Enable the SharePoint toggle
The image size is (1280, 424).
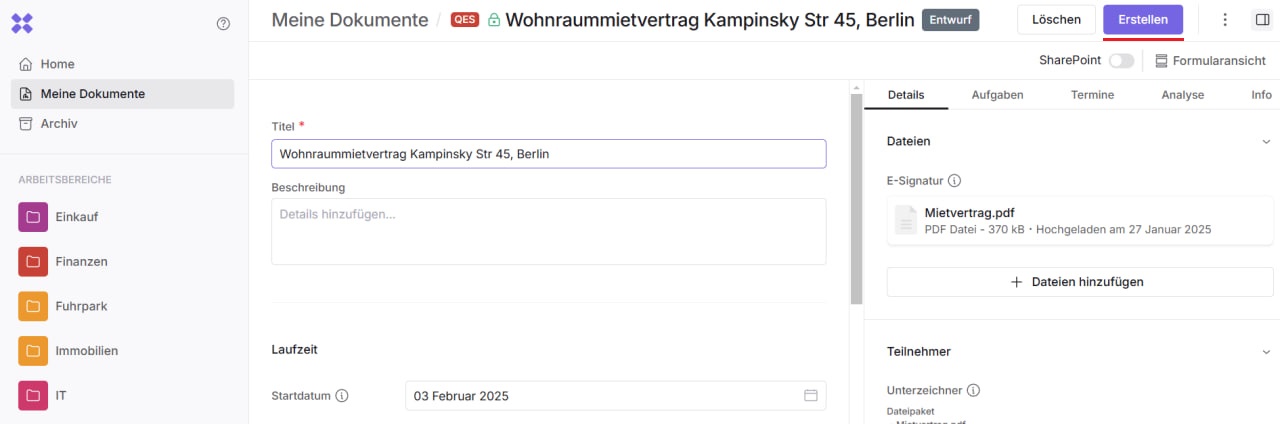(x=1121, y=61)
